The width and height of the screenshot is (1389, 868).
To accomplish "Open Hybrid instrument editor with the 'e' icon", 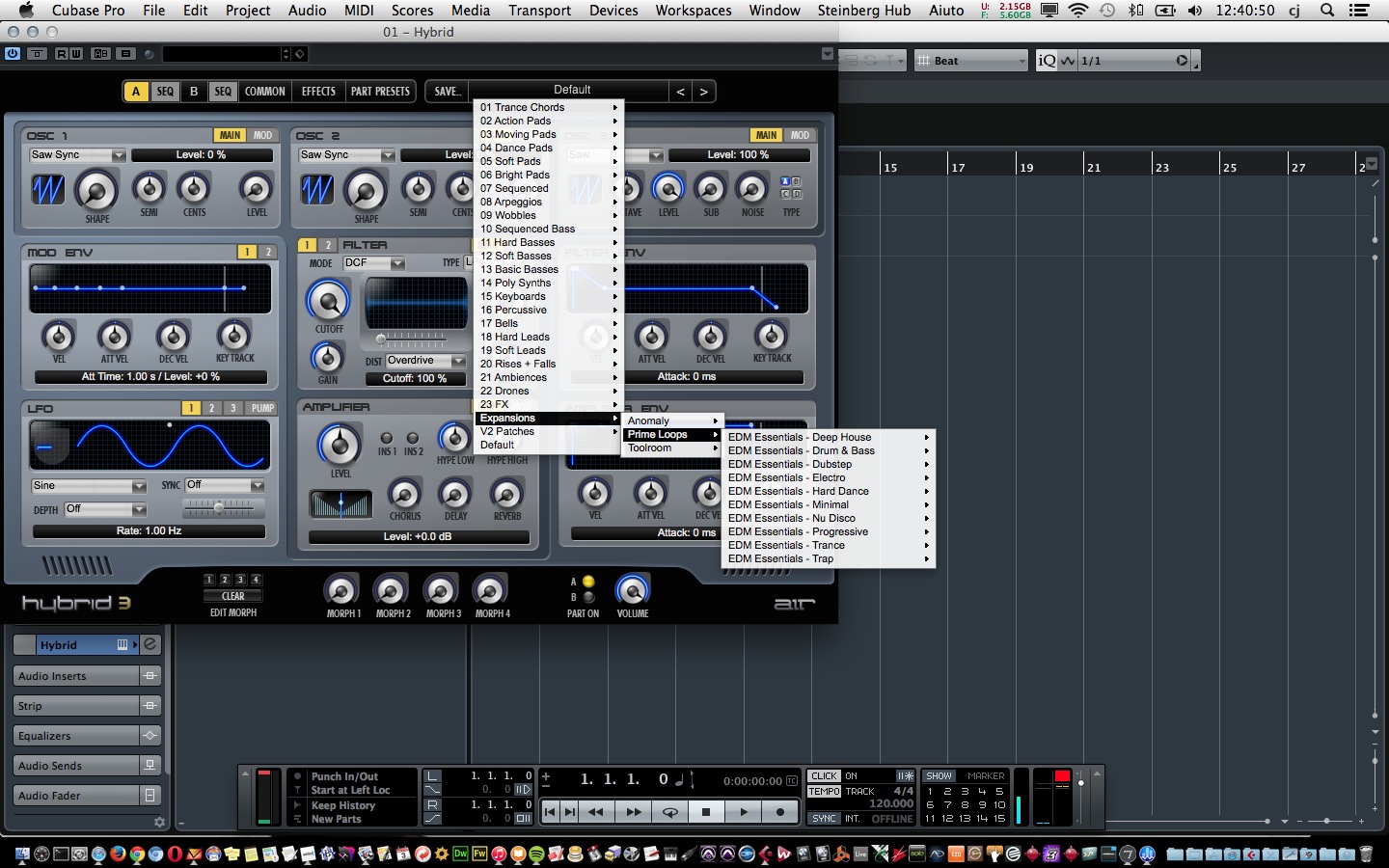I will (150, 644).
